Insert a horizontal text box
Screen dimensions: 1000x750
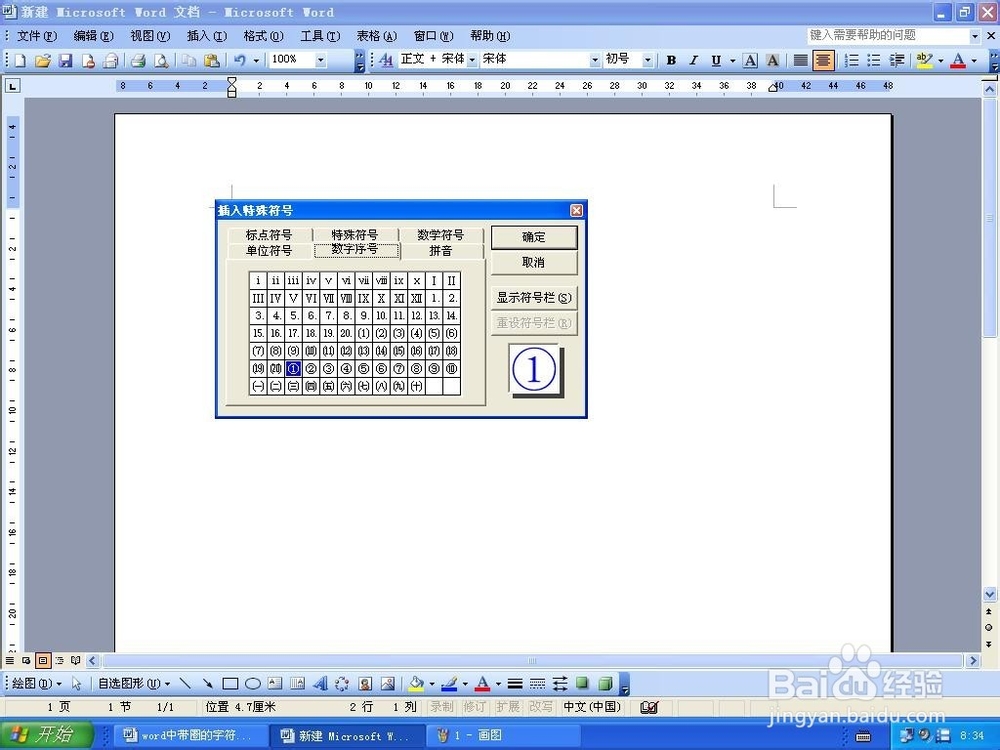coord(275,684)
